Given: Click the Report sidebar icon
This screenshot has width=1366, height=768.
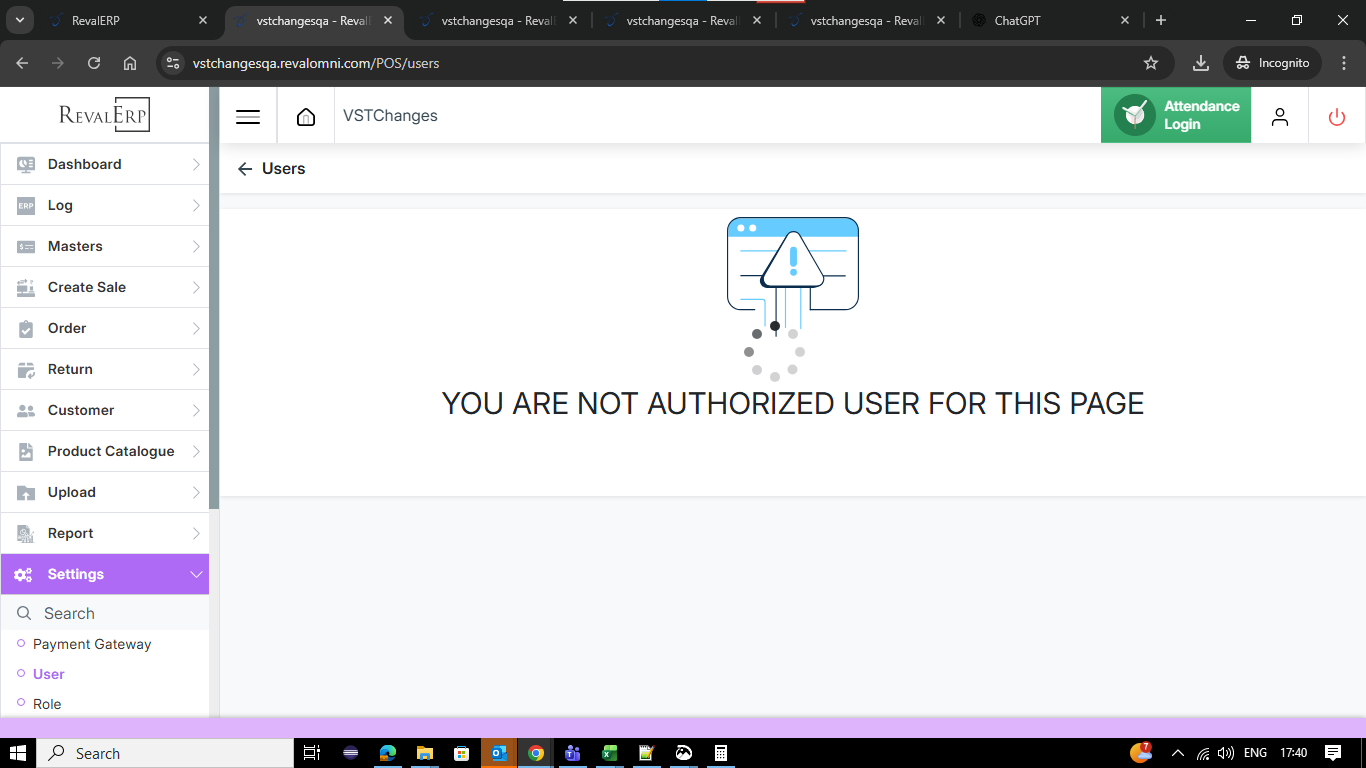Looking at the screenshot, I should pos(26,533).
